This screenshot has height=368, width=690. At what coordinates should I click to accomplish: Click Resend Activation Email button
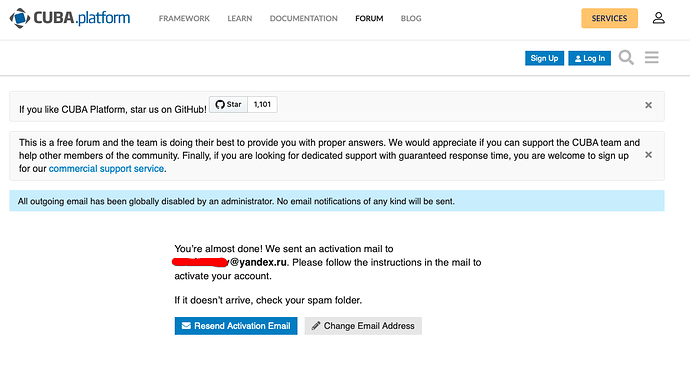236,326
